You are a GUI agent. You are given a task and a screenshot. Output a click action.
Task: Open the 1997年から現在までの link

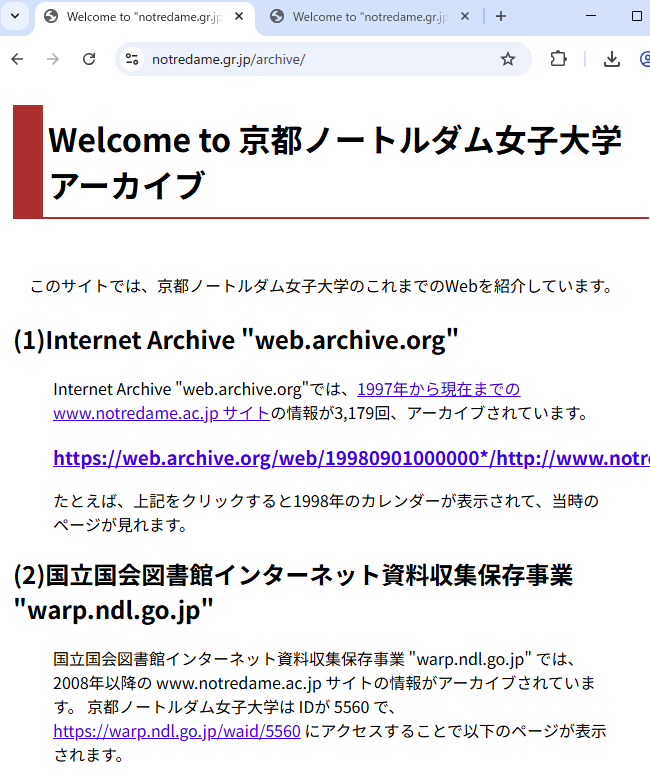438,389
